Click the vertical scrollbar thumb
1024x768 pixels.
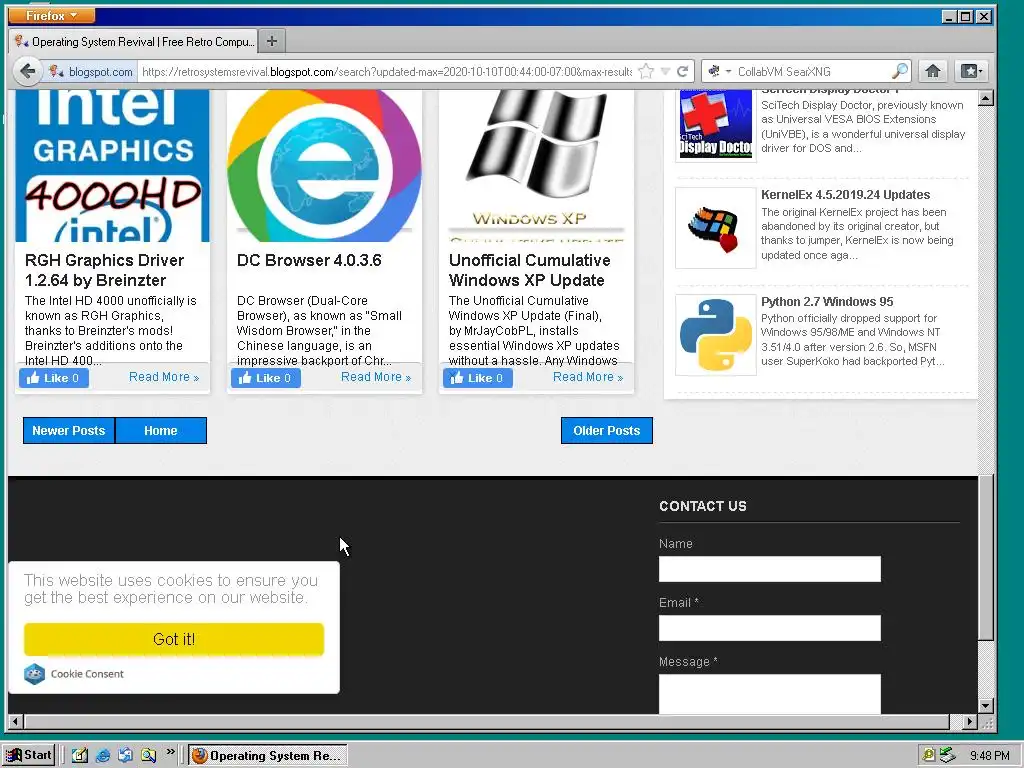[x=986, y=556]
